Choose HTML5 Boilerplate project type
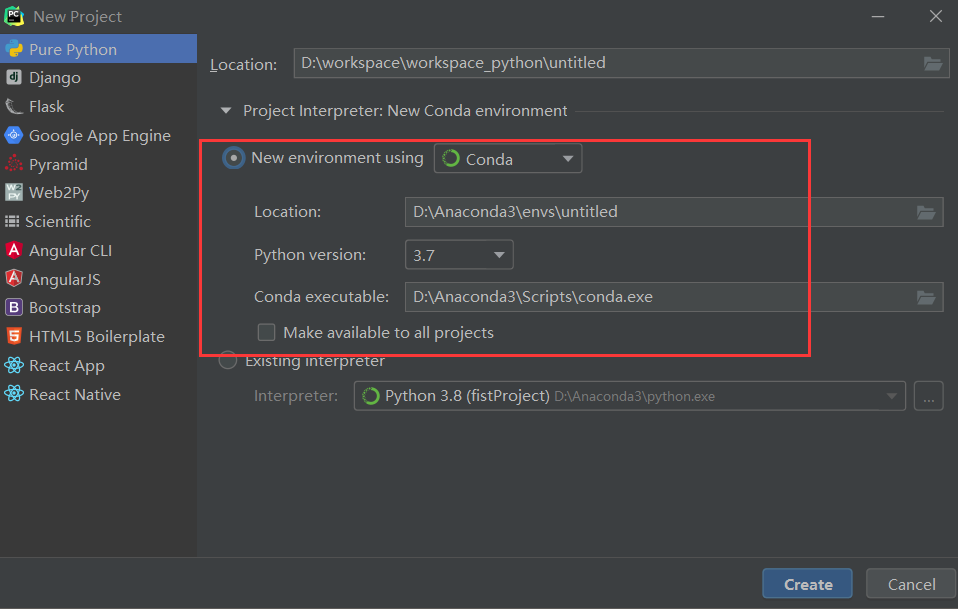 click(x=98, y=336)
